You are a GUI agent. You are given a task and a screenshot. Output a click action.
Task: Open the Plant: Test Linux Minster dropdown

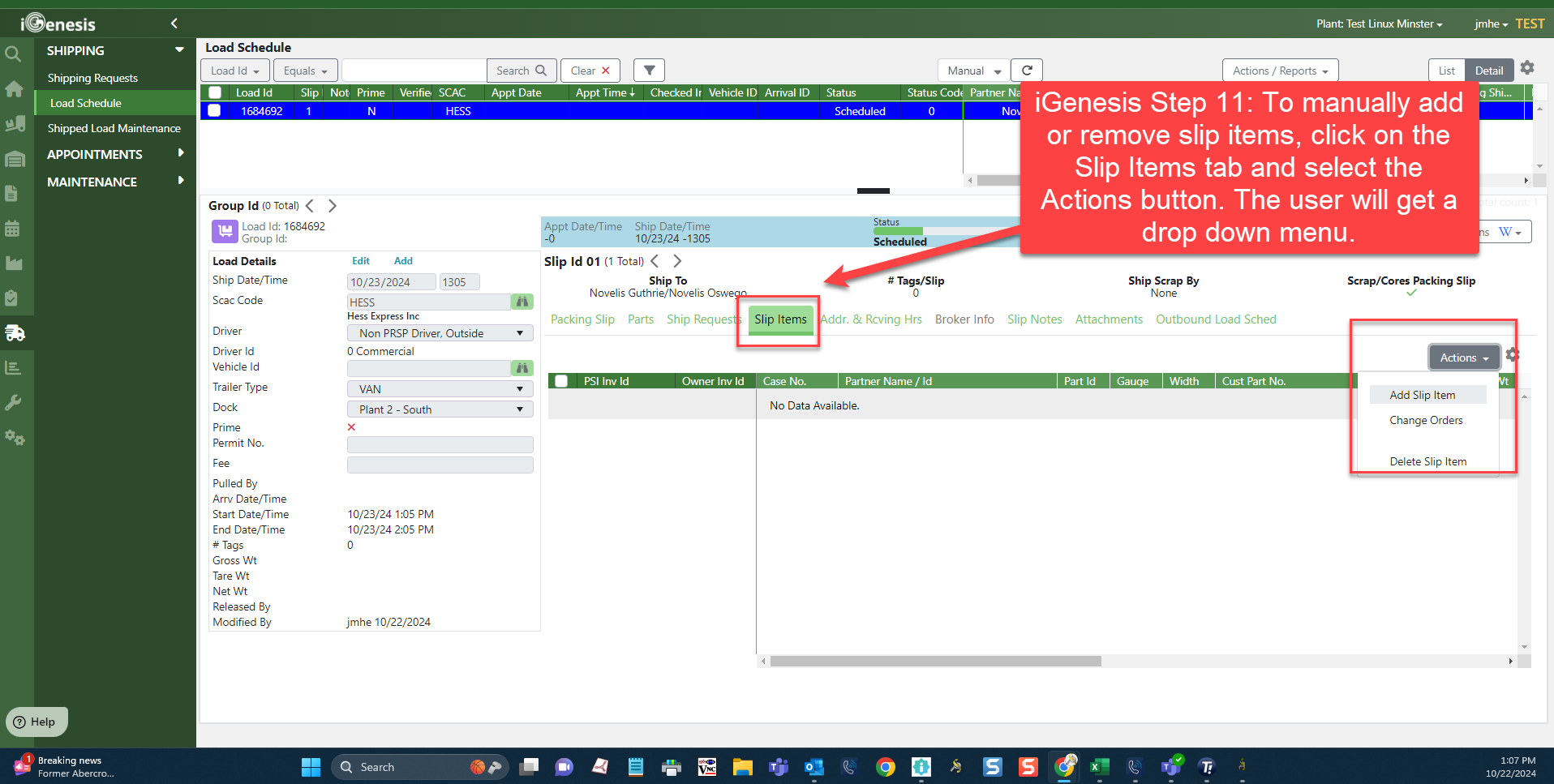coord(1379,24)
